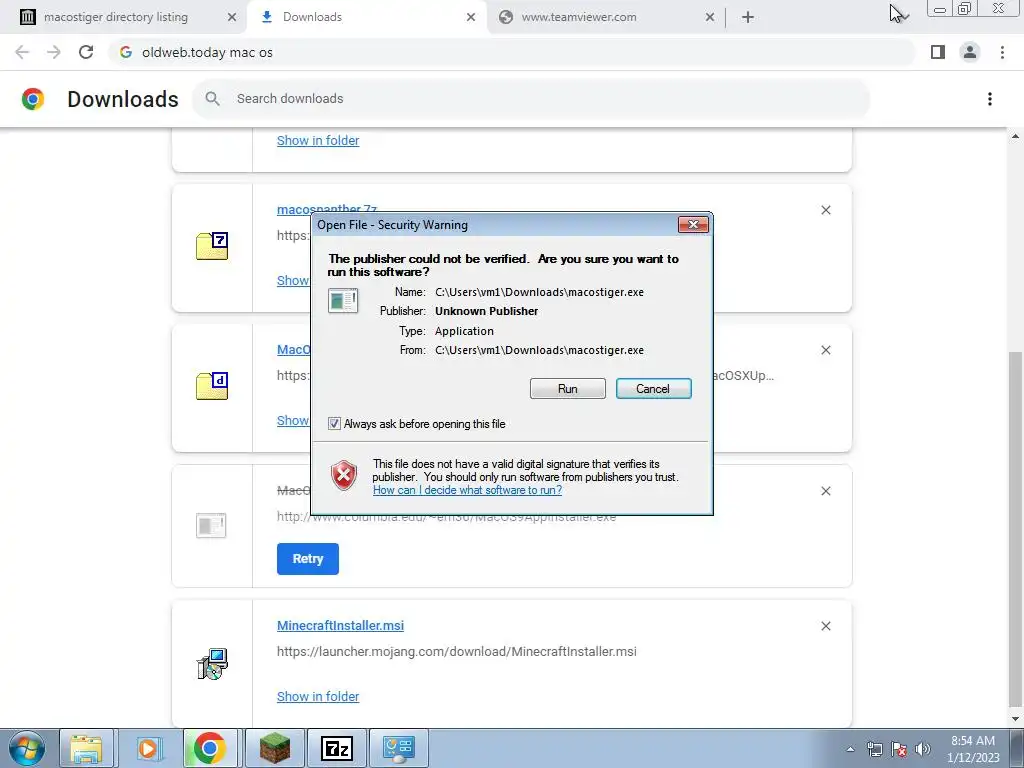Cancel the Open File security warning

pyautogui.click(x=653, y=389)
